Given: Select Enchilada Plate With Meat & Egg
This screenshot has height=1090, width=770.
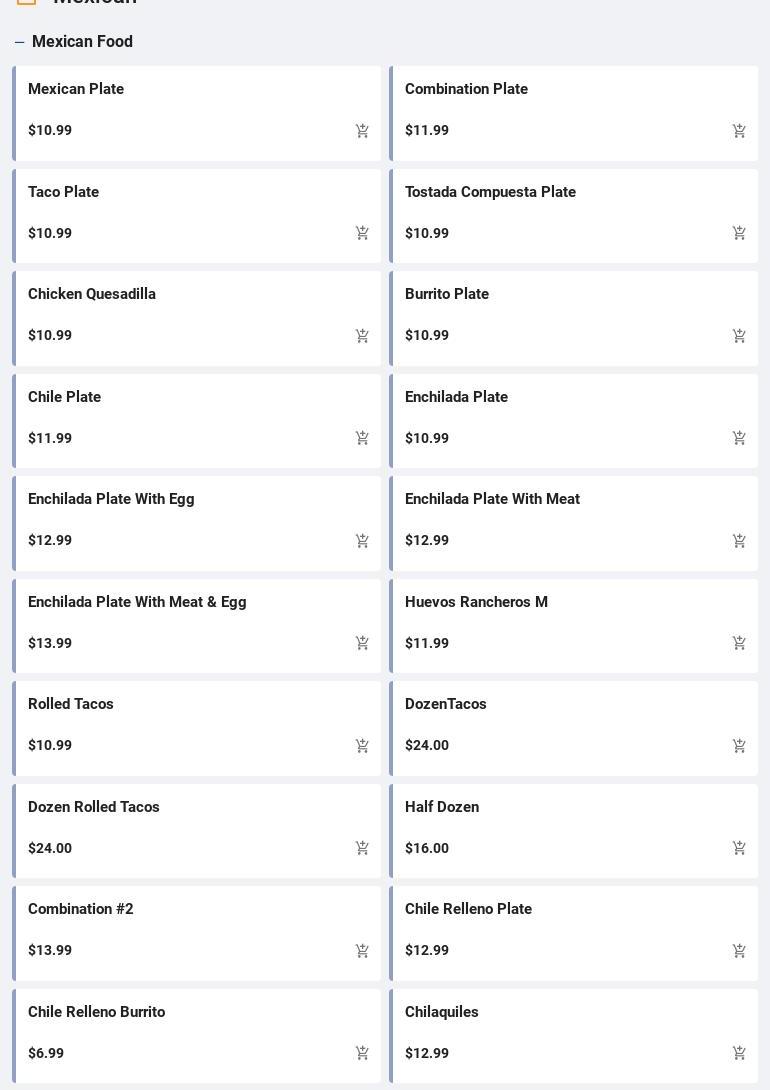Looking at the screenshot, I should coord(137,602).
